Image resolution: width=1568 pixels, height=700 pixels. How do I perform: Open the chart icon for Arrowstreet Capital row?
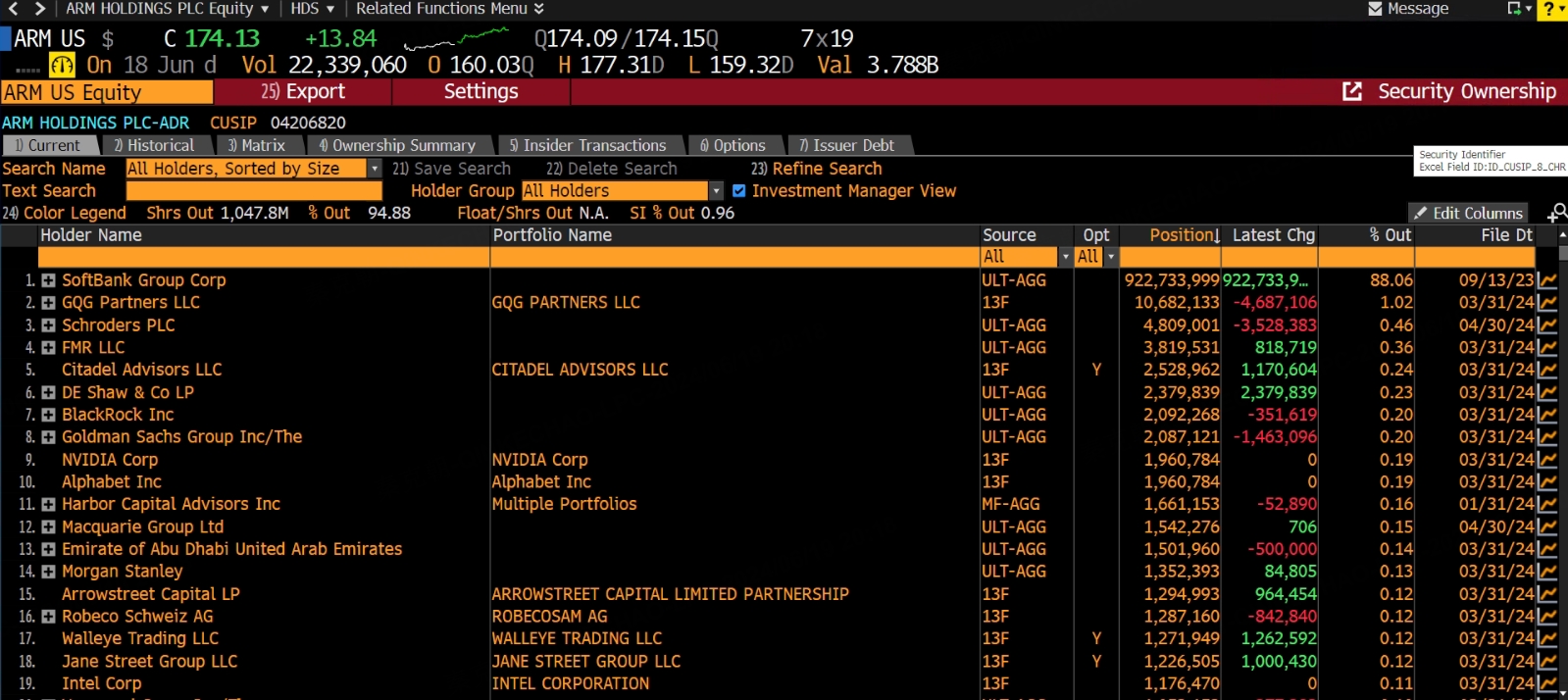[1547, 594]
